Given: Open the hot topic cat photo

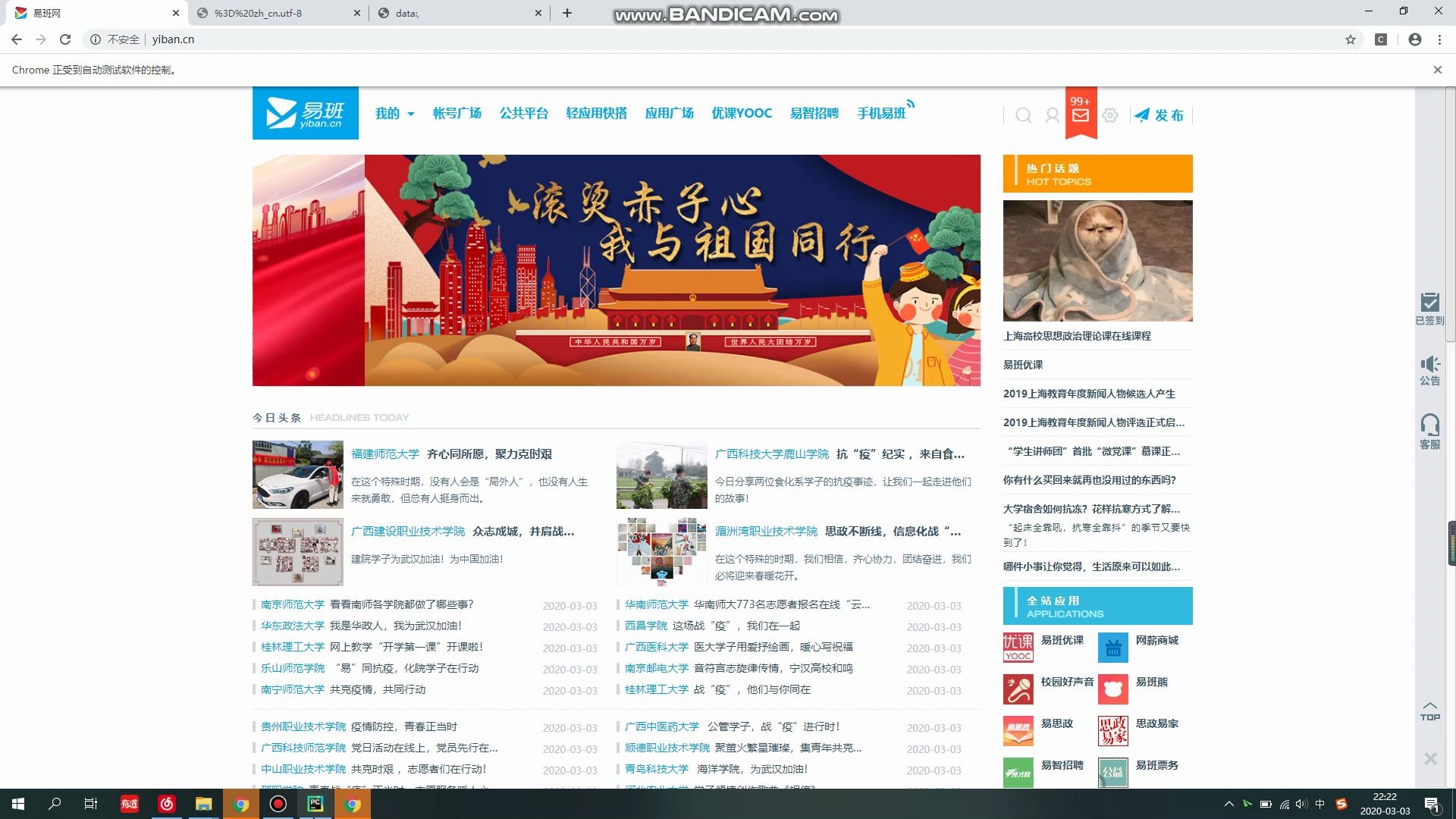Looking at the screenshot, I should pos(1097,261).
